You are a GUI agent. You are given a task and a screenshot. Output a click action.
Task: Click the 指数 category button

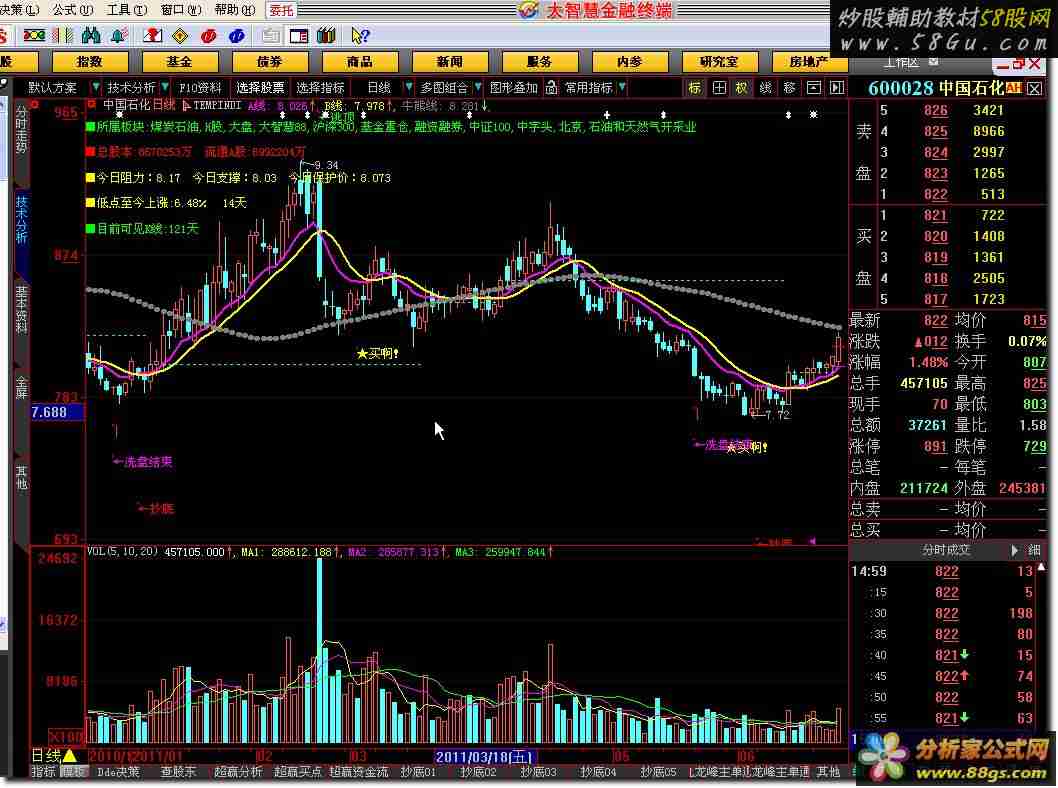(x=90, y=62)
